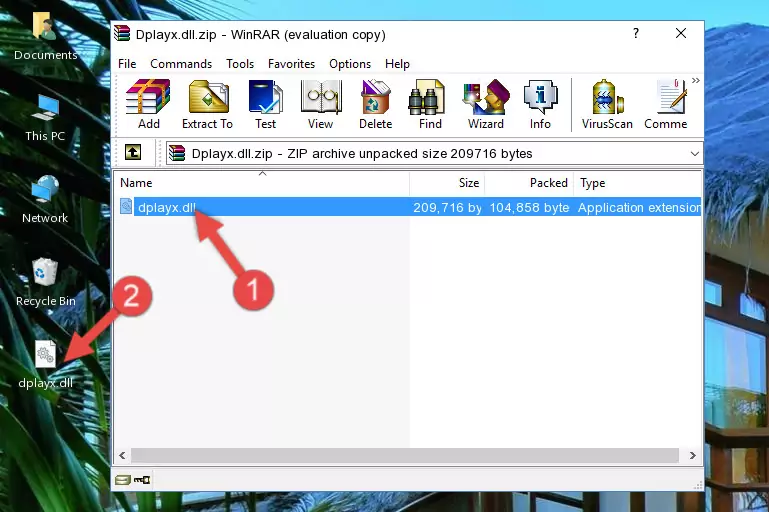The image size is (769, 512).
Task: Click the View toolbar icon
Action: pos(321,104)
